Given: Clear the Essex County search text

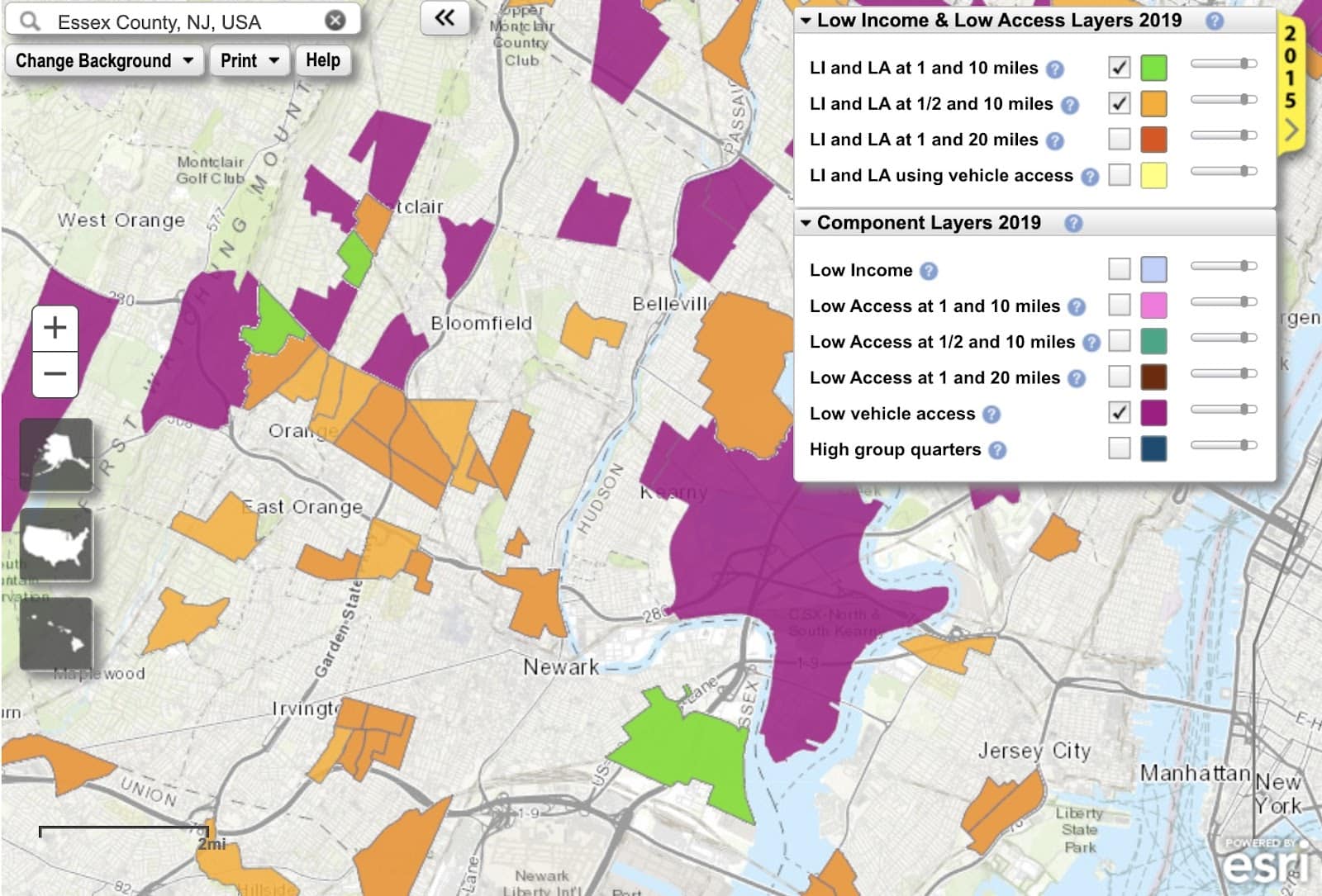Looking at the screenshot, I should click(x=335, y=21).
